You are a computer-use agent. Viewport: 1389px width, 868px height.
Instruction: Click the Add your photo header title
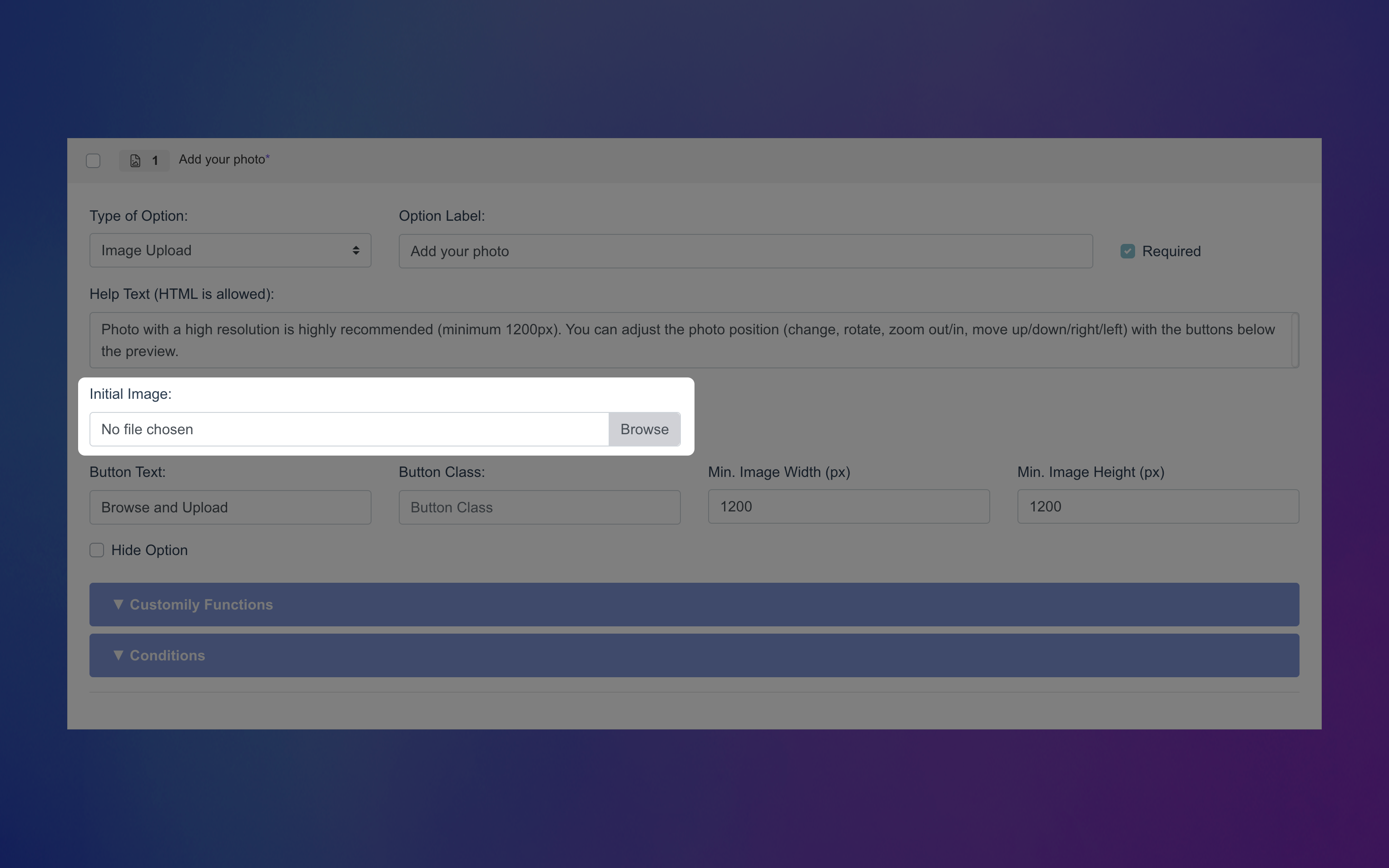point(222,159)
